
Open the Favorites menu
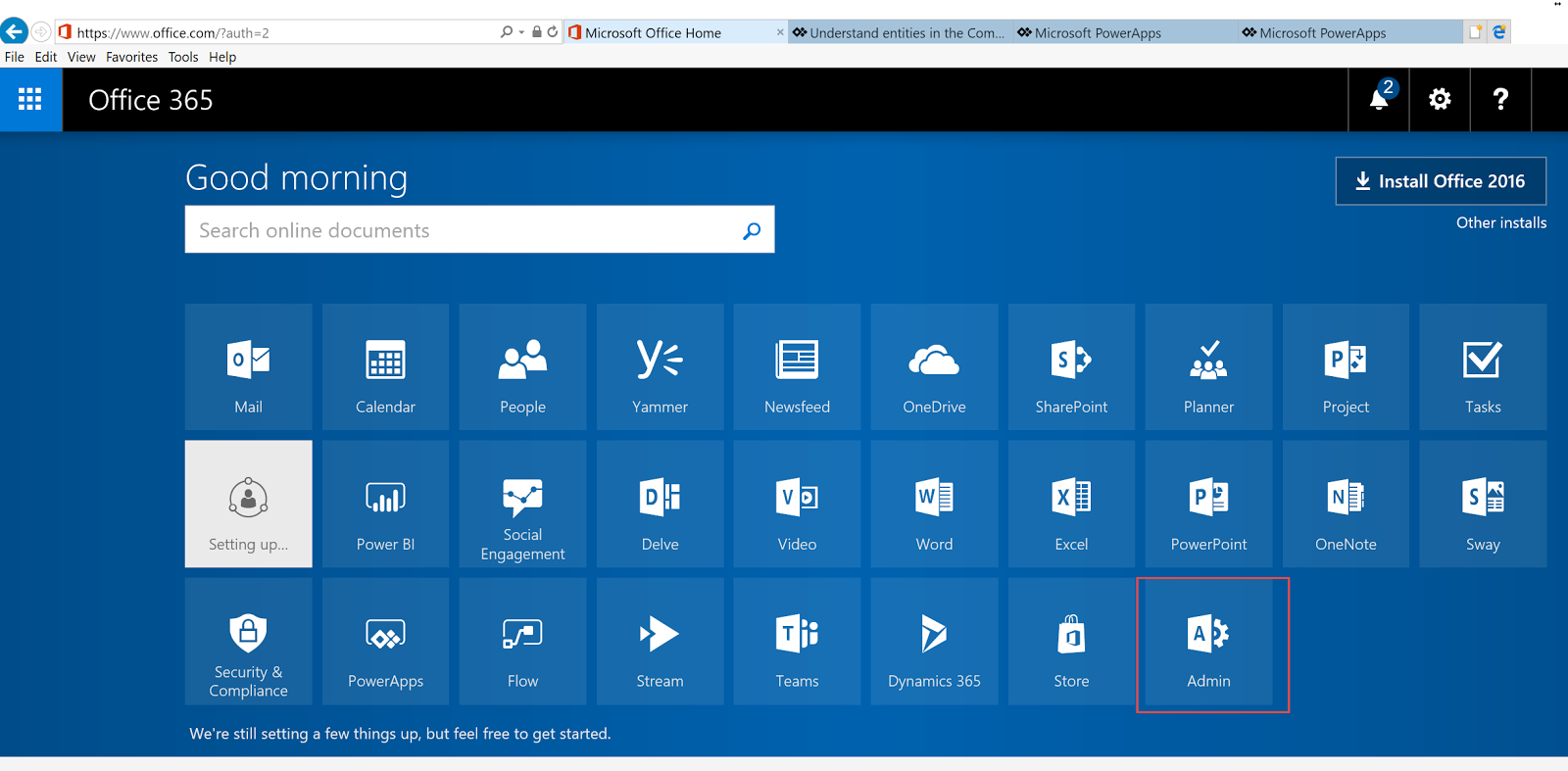point(132,57)
